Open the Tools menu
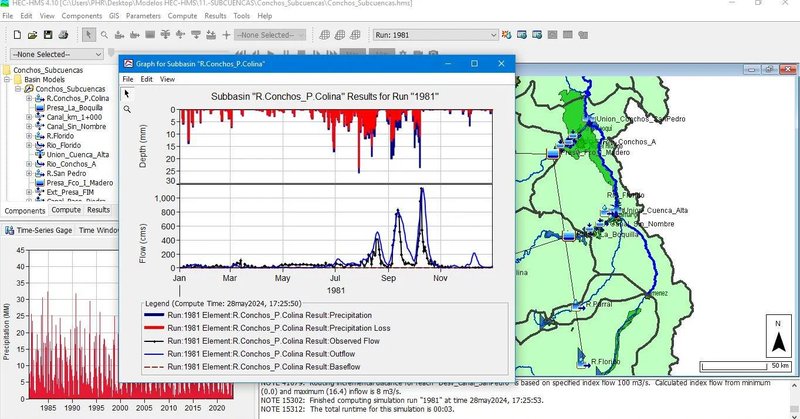 (x=241, y=16)
